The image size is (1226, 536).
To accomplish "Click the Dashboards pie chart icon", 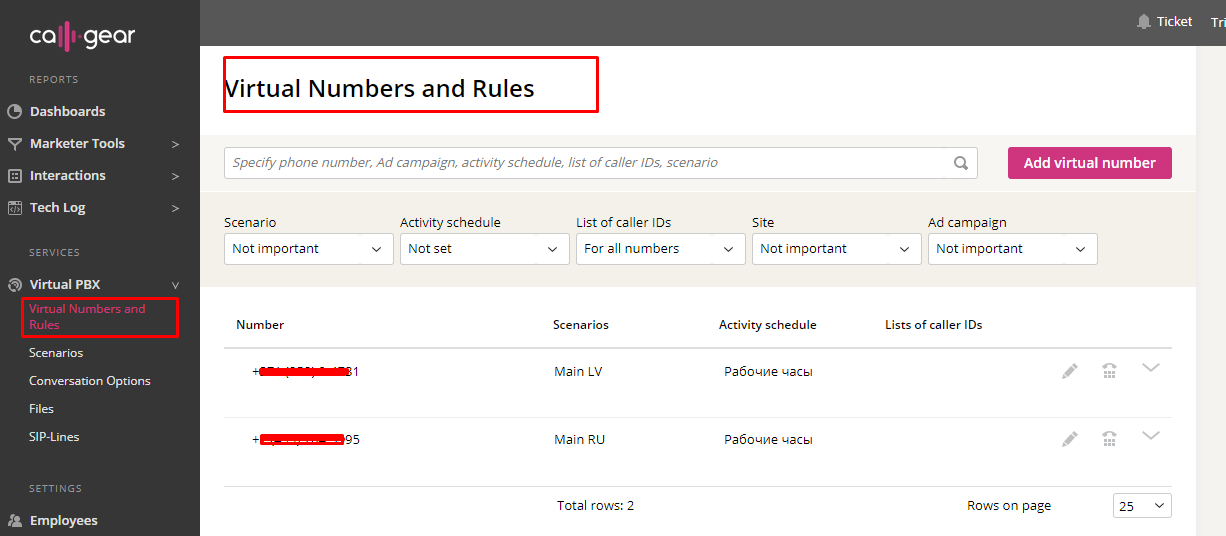I will (x=15, y=111).
